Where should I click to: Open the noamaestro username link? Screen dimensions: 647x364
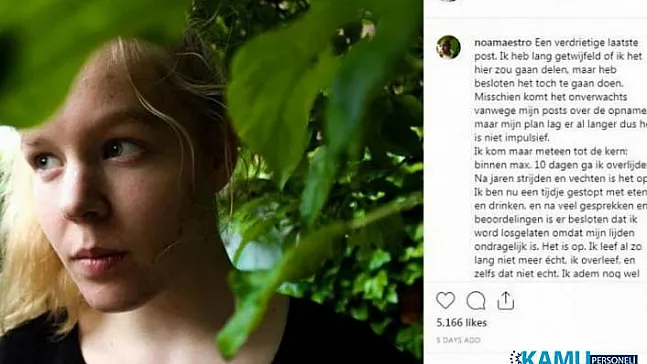click(503, 43)
